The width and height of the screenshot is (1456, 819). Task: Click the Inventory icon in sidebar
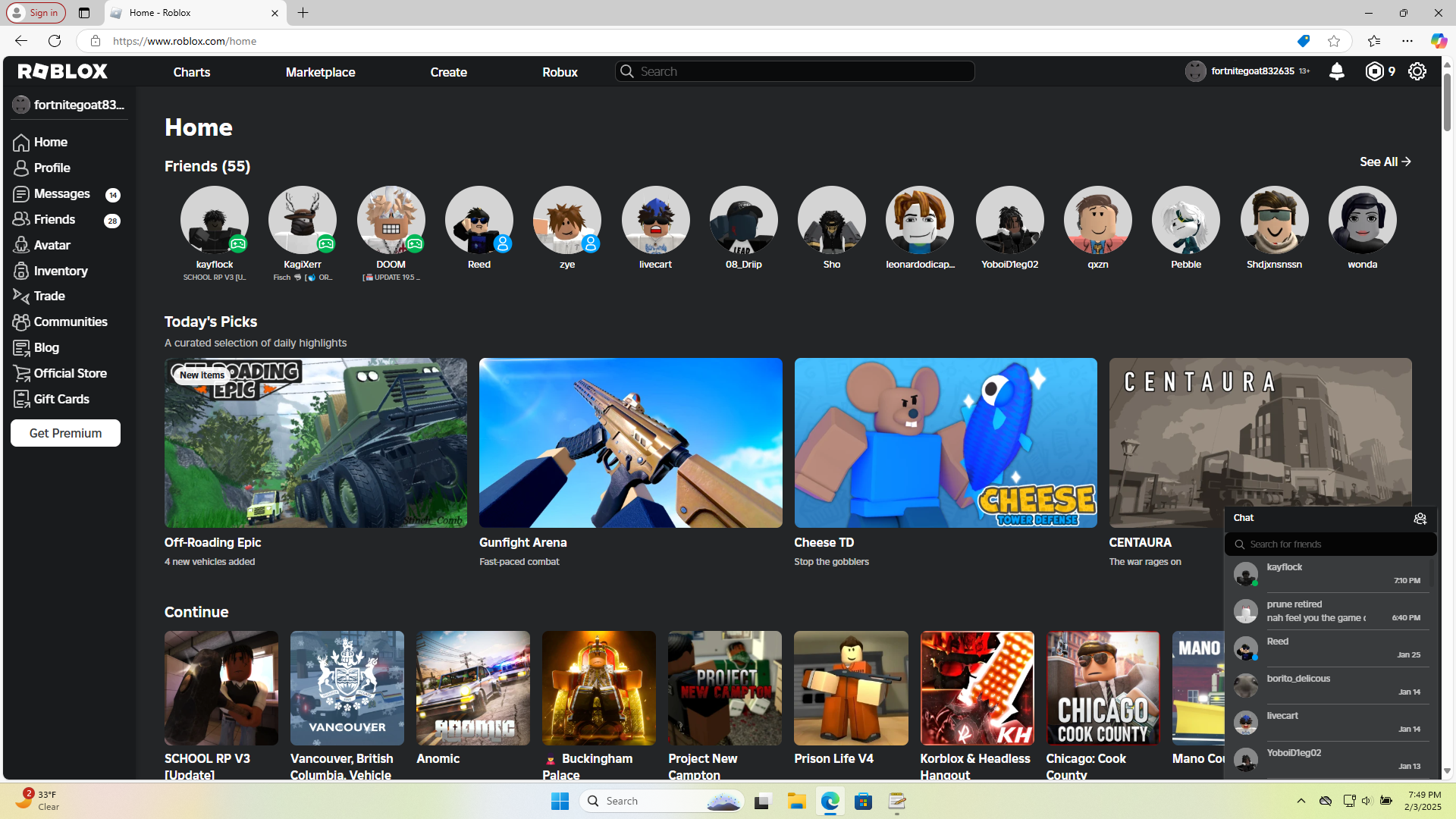point(21,271)
